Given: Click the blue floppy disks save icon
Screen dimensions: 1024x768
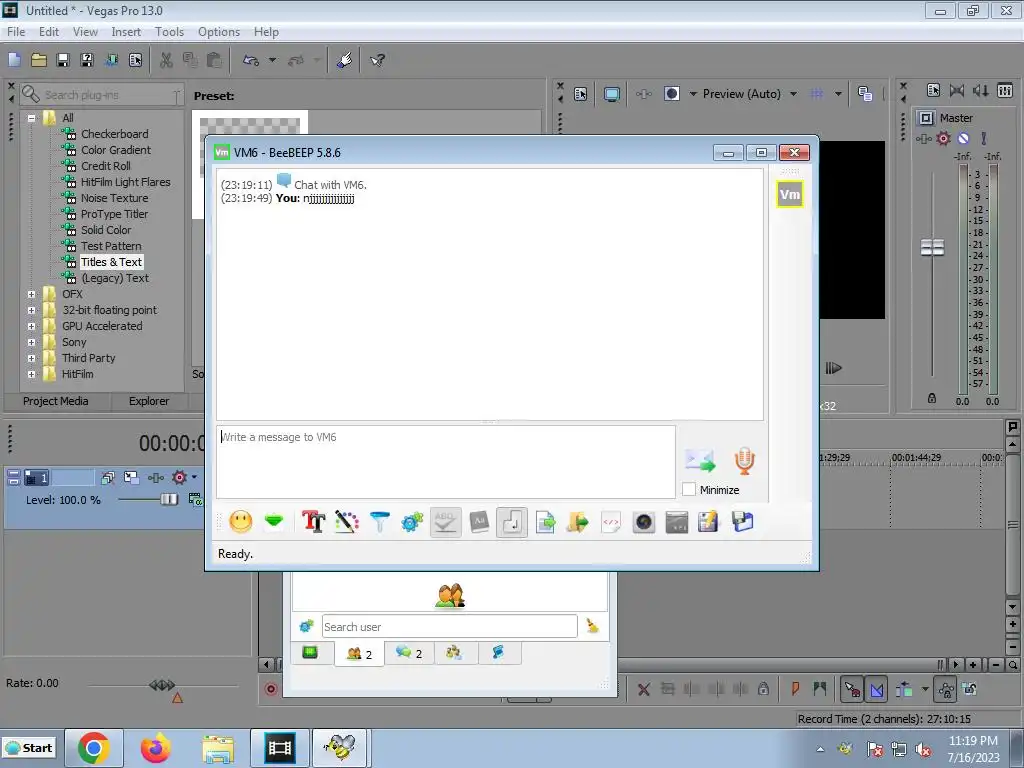Looking at the screenshot, I should (743, 522).
